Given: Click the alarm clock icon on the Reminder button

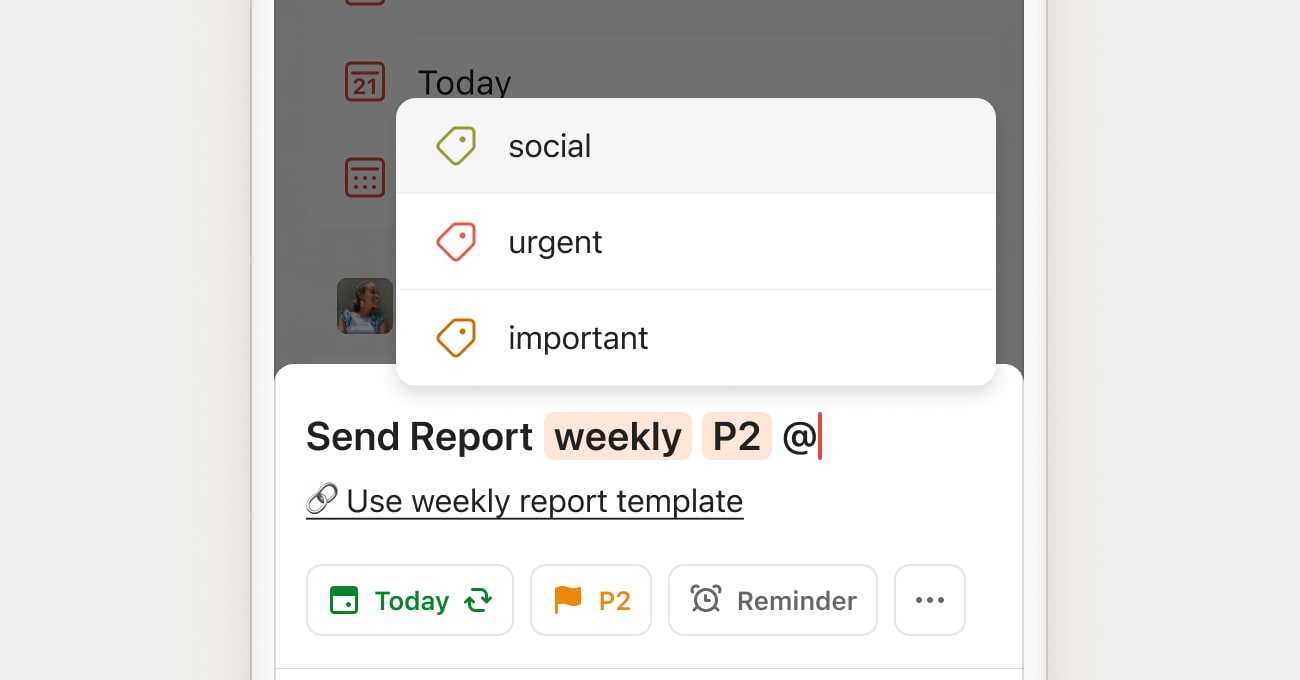Looking at the screenshot, I should [707, 600].
